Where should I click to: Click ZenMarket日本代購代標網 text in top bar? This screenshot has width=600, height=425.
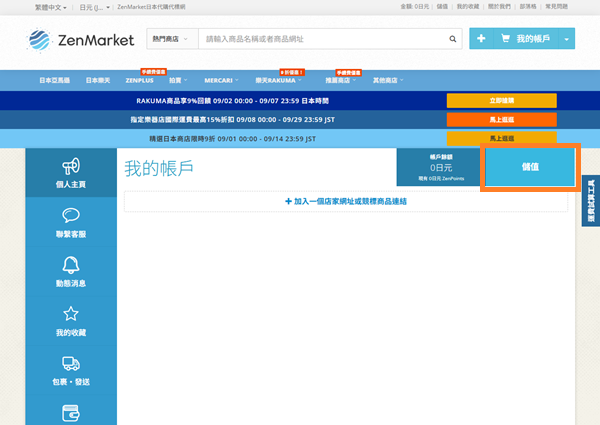pyautogui.click(x=151, y=7)
